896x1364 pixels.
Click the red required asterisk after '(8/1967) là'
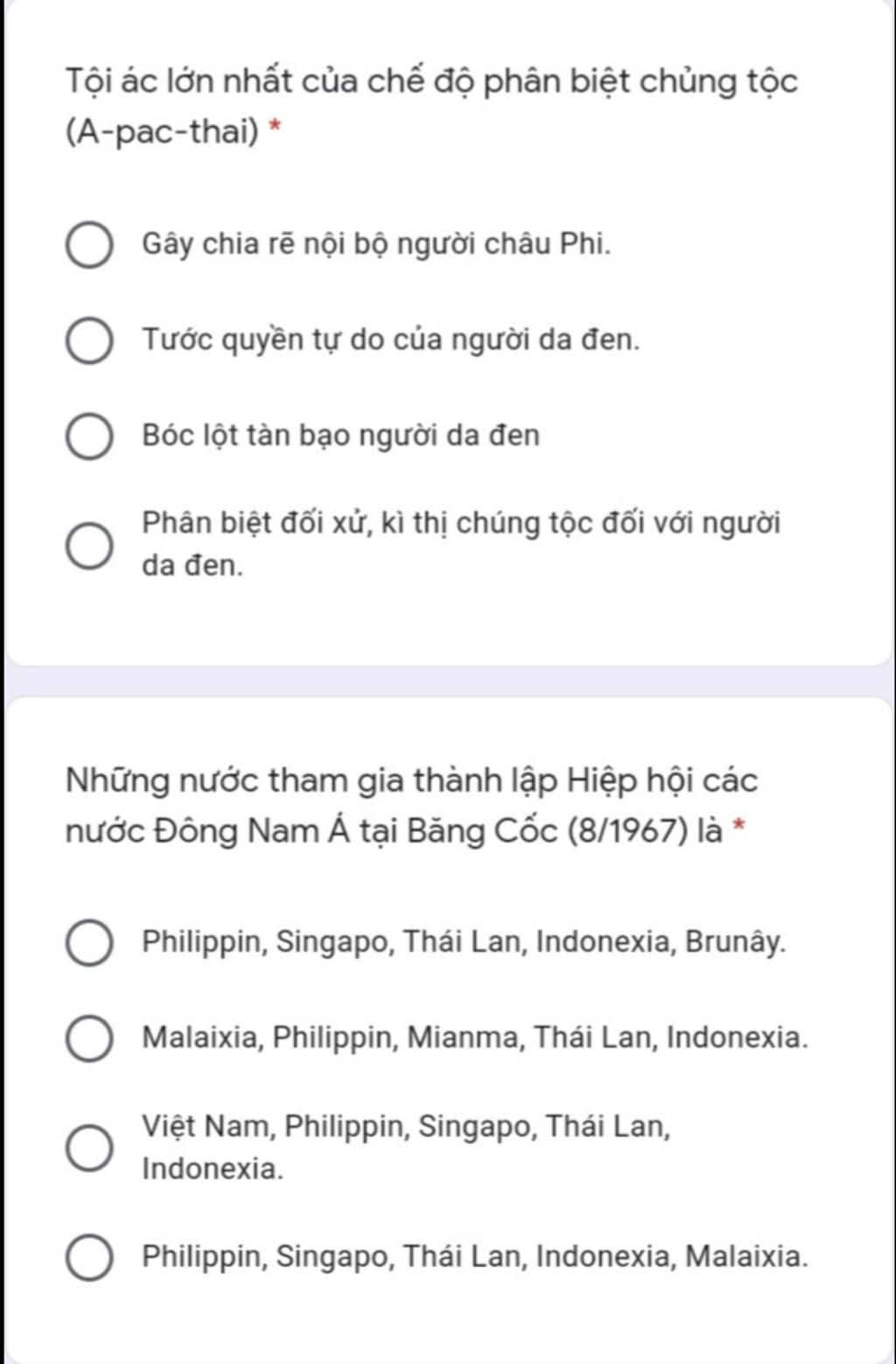(x=740, y=825)
